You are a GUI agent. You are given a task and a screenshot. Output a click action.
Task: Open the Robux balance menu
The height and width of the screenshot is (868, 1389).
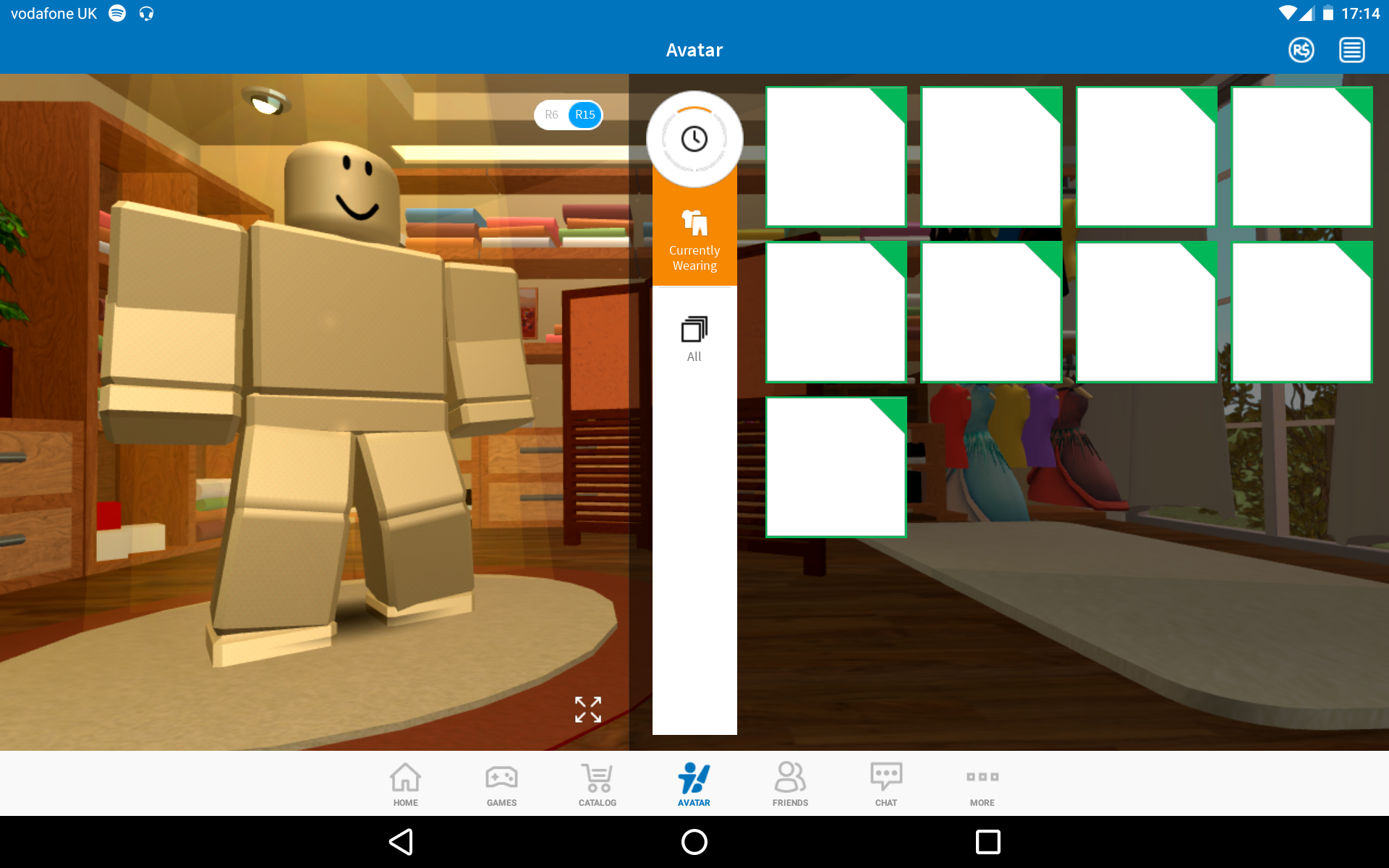[1301, 49]
